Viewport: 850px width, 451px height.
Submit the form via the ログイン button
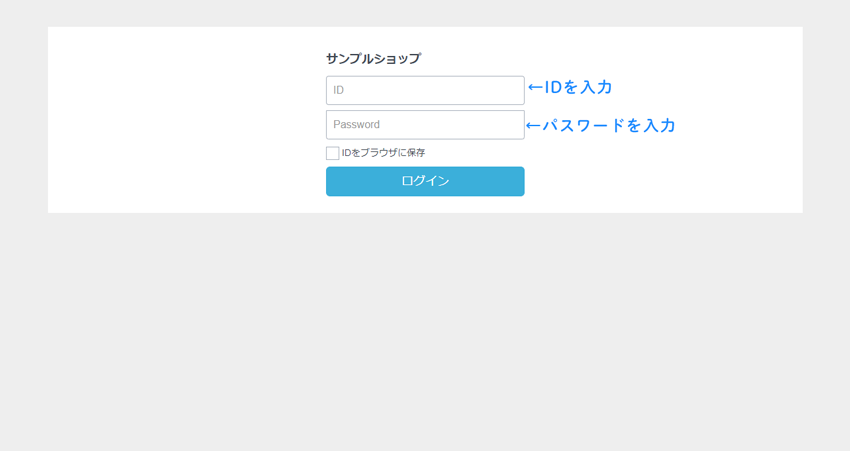pos(424,181)
